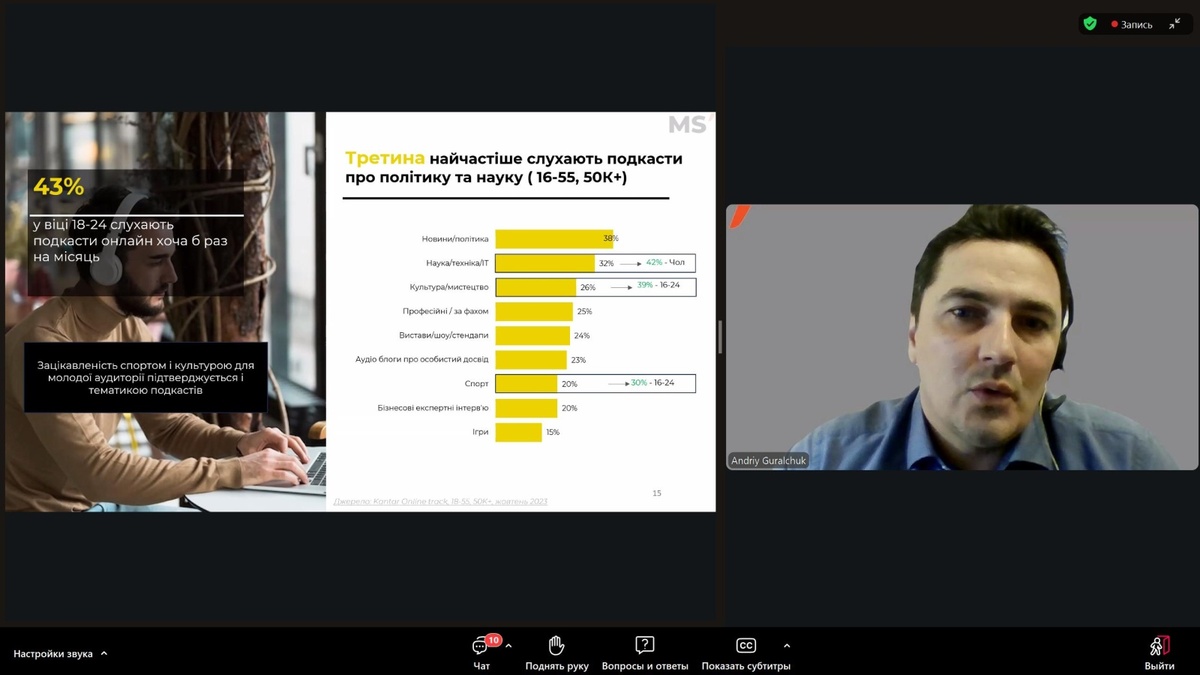Click the MS logo on the slide

click(x=688, y=124)
